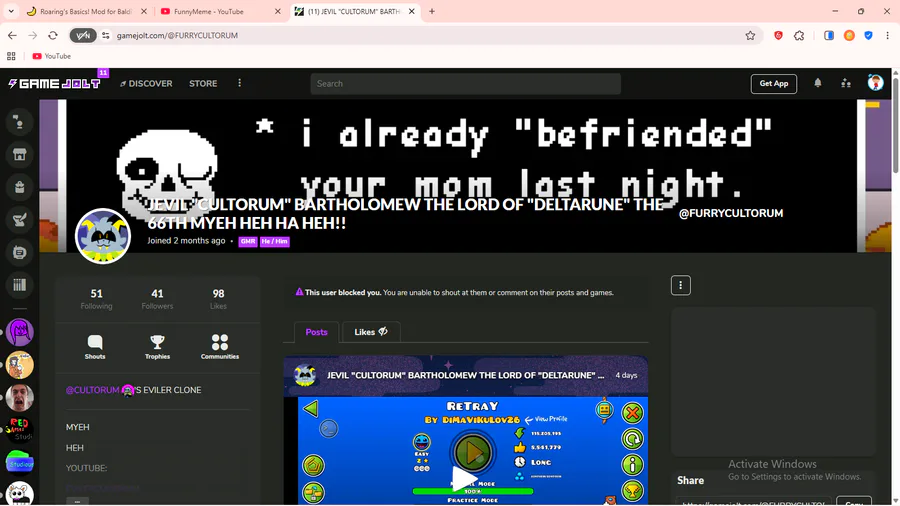Open the sidebar backpack icon
Image resolution: width=900 pixels, height=506 pixels.
[20, 187]
